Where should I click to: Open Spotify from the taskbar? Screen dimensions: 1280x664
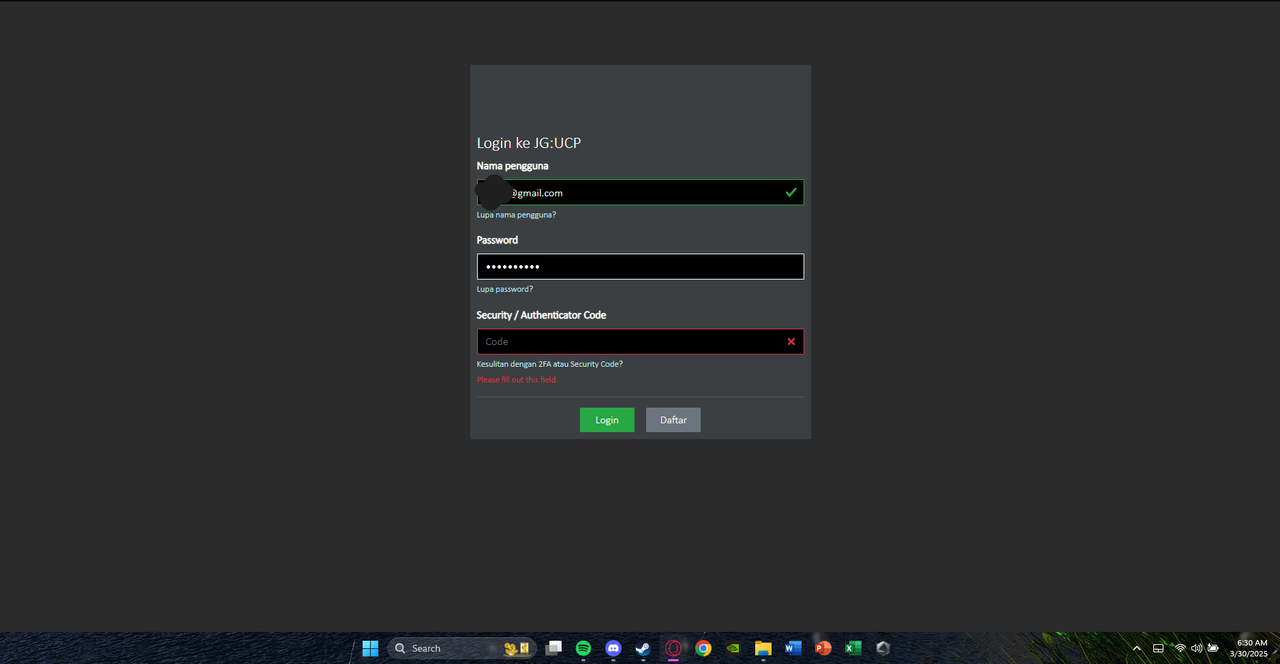point(584,648)
